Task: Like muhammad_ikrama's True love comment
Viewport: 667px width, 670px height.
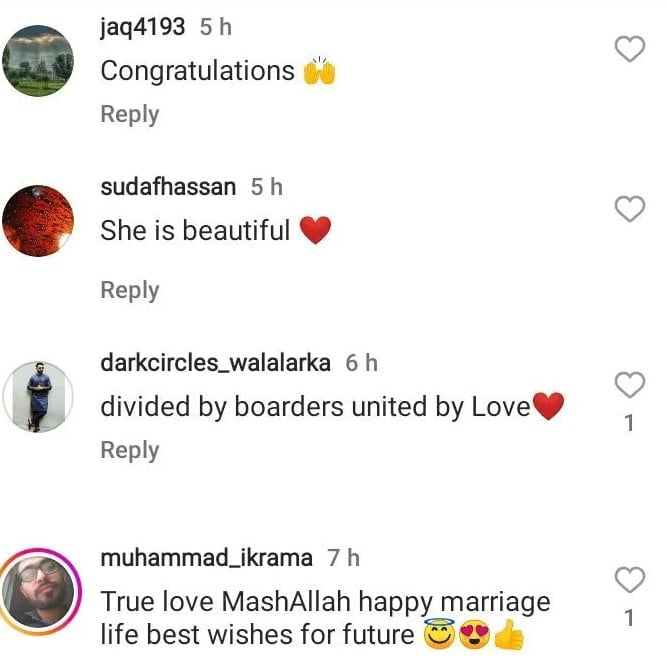Action: 629,579
